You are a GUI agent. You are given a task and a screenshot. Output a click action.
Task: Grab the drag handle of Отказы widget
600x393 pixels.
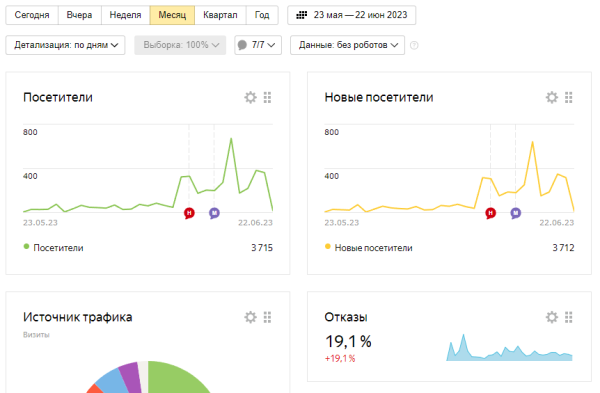click(569, 317)
